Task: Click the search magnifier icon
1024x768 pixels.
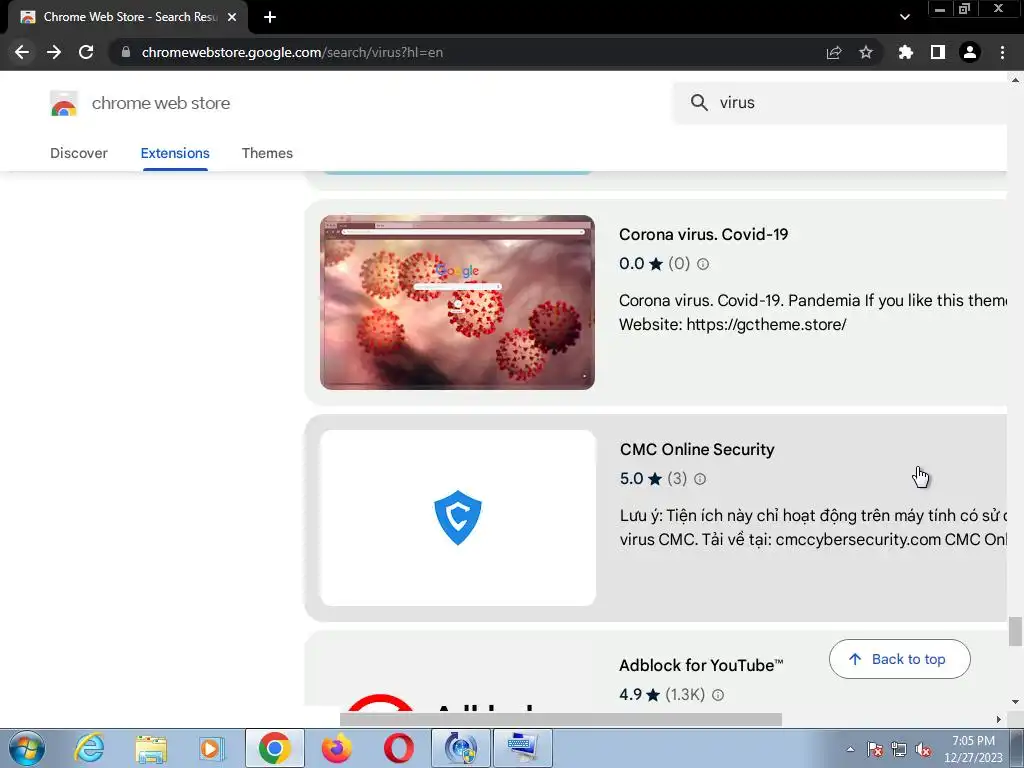Action: 699,103
